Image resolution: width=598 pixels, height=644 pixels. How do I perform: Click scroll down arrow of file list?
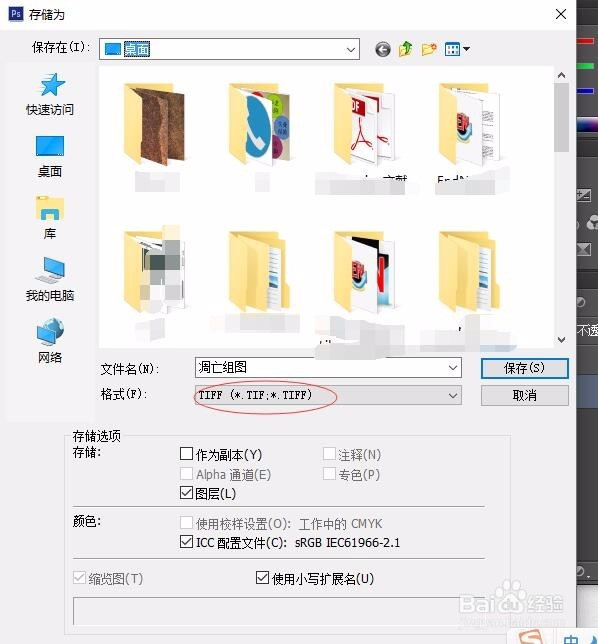click(x=561, y=340)
